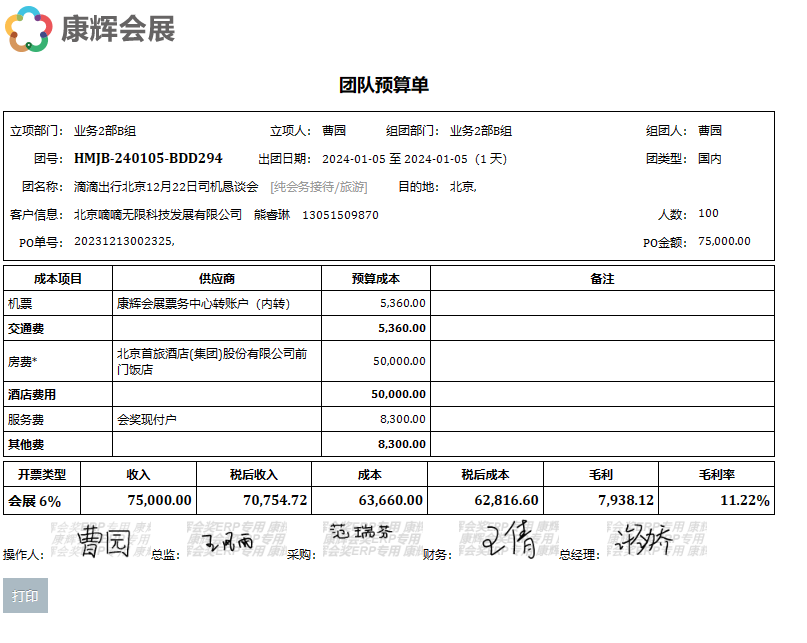Click the PO number 20231213002325

click(x=124, y=241)
